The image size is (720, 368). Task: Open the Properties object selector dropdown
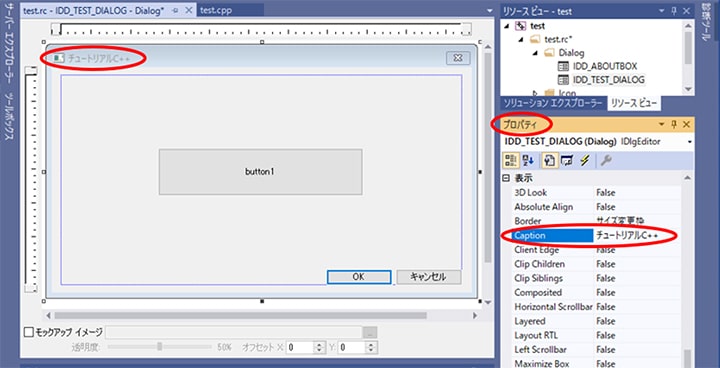coord(690,142)
